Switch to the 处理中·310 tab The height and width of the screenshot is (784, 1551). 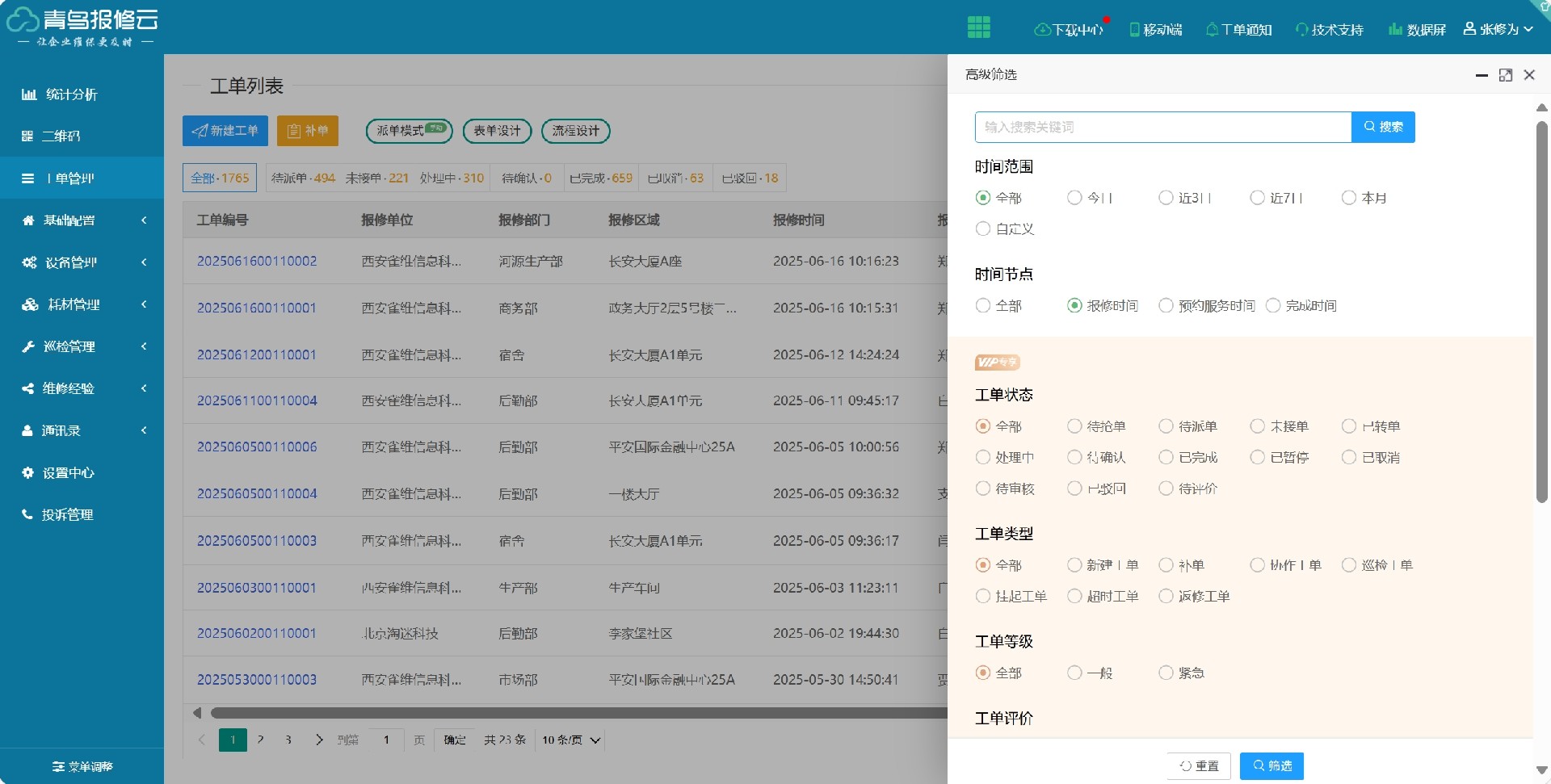450,178
